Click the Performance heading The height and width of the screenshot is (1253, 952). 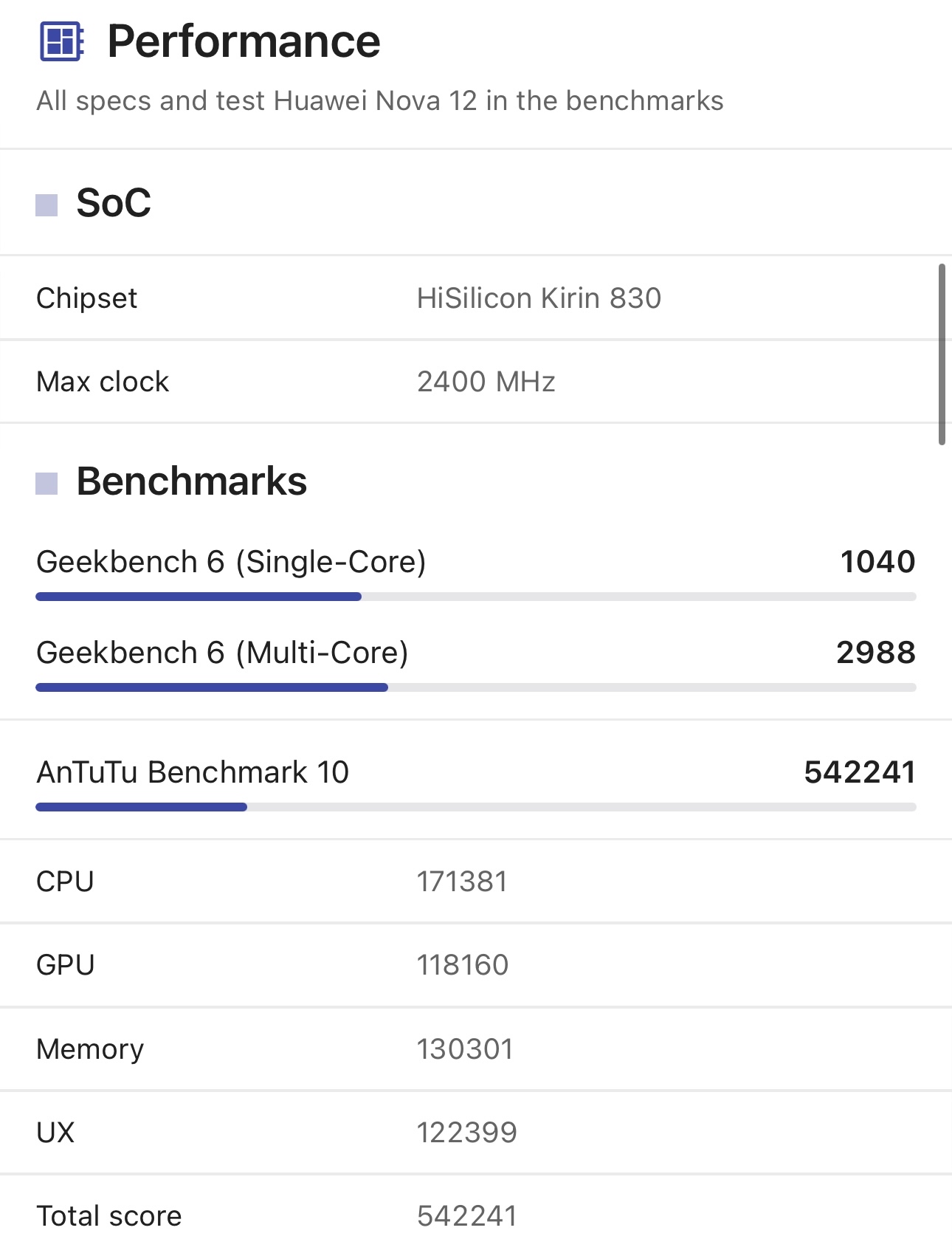244,41
